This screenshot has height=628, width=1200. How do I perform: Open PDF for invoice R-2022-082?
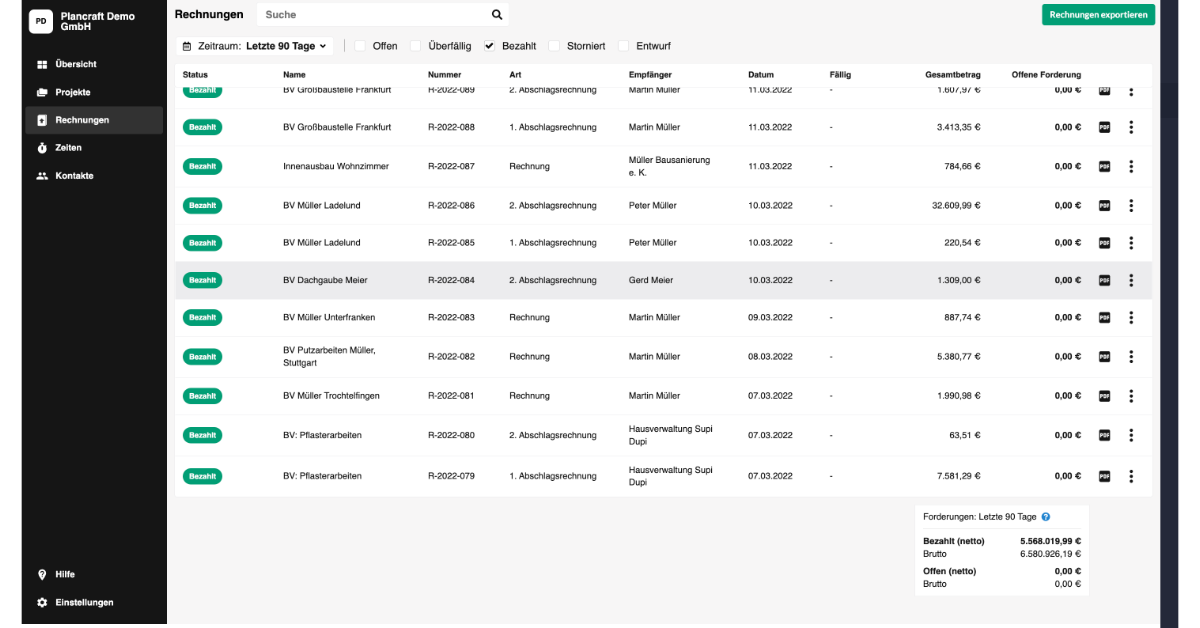pos(1105,356)
